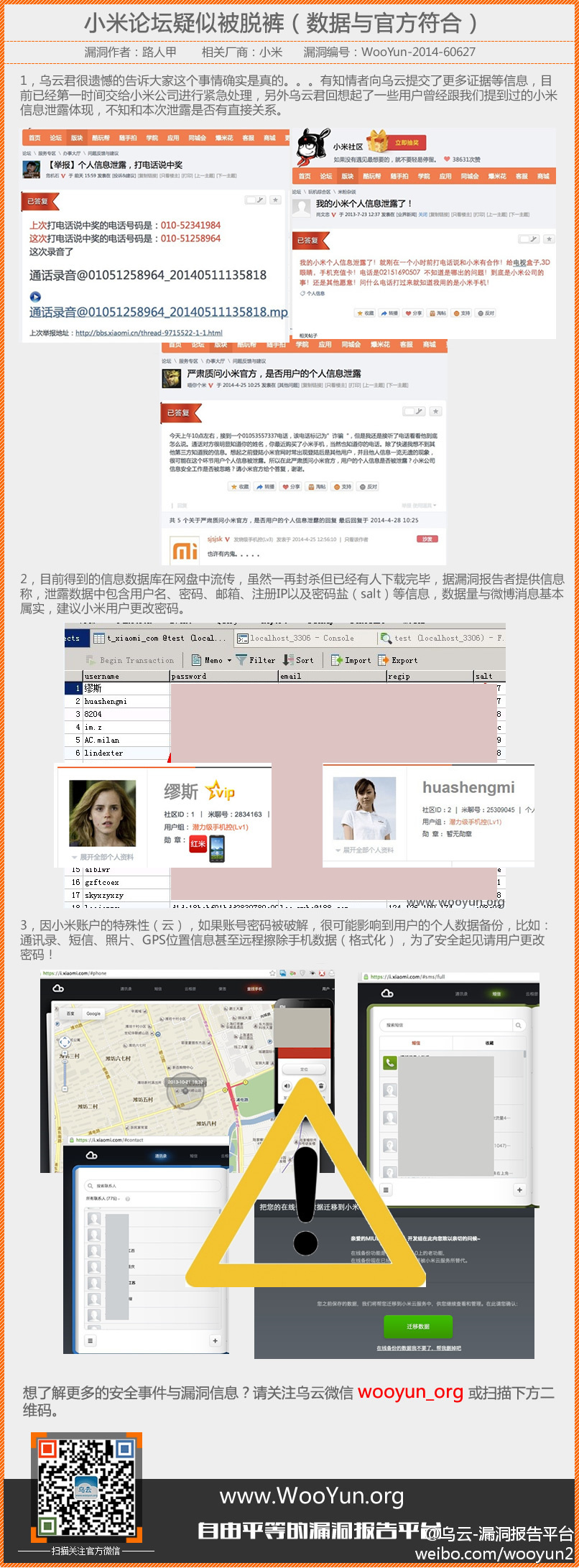The image size is (579, 1568).
Task: Click 分享 under 我的小米个人信息泄露了 post
Action: coord(413,313)
